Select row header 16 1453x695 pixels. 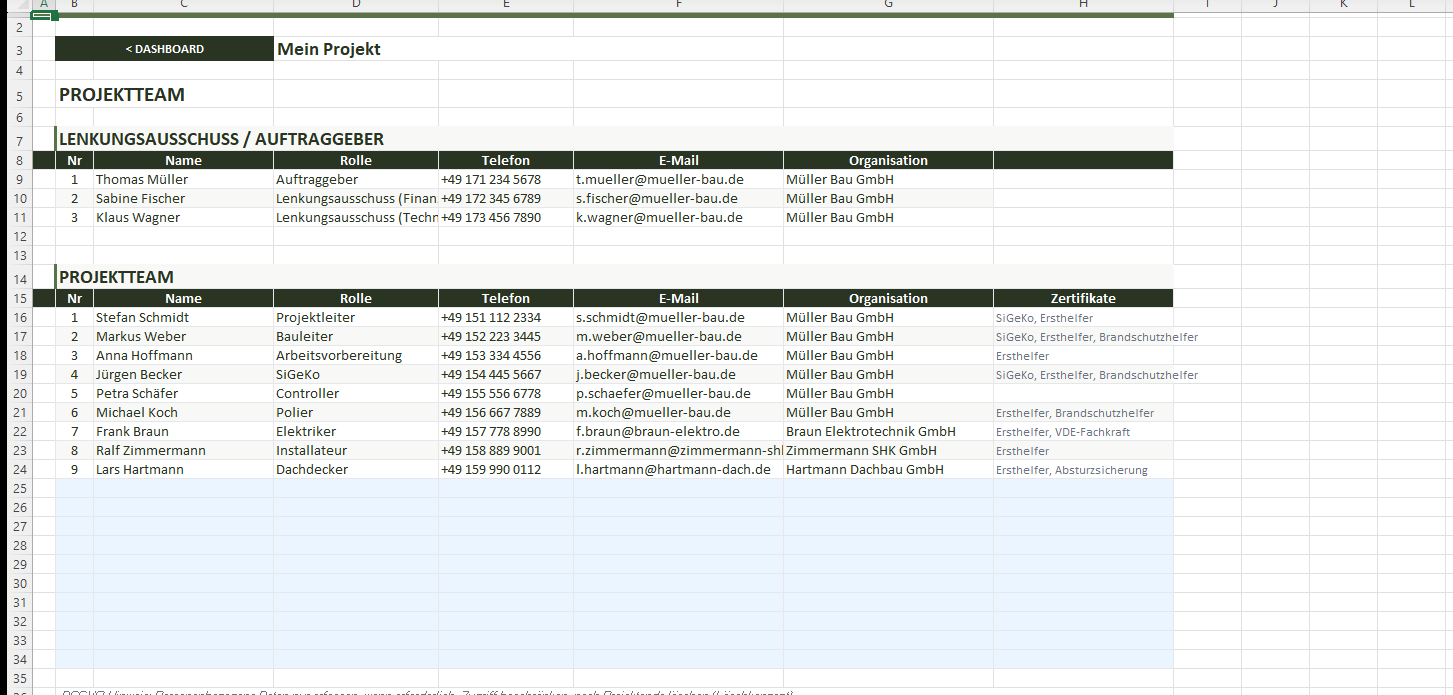[15, 317]
